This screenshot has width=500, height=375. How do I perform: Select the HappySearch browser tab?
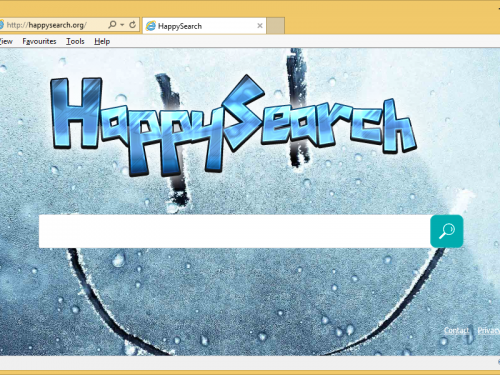204,26
